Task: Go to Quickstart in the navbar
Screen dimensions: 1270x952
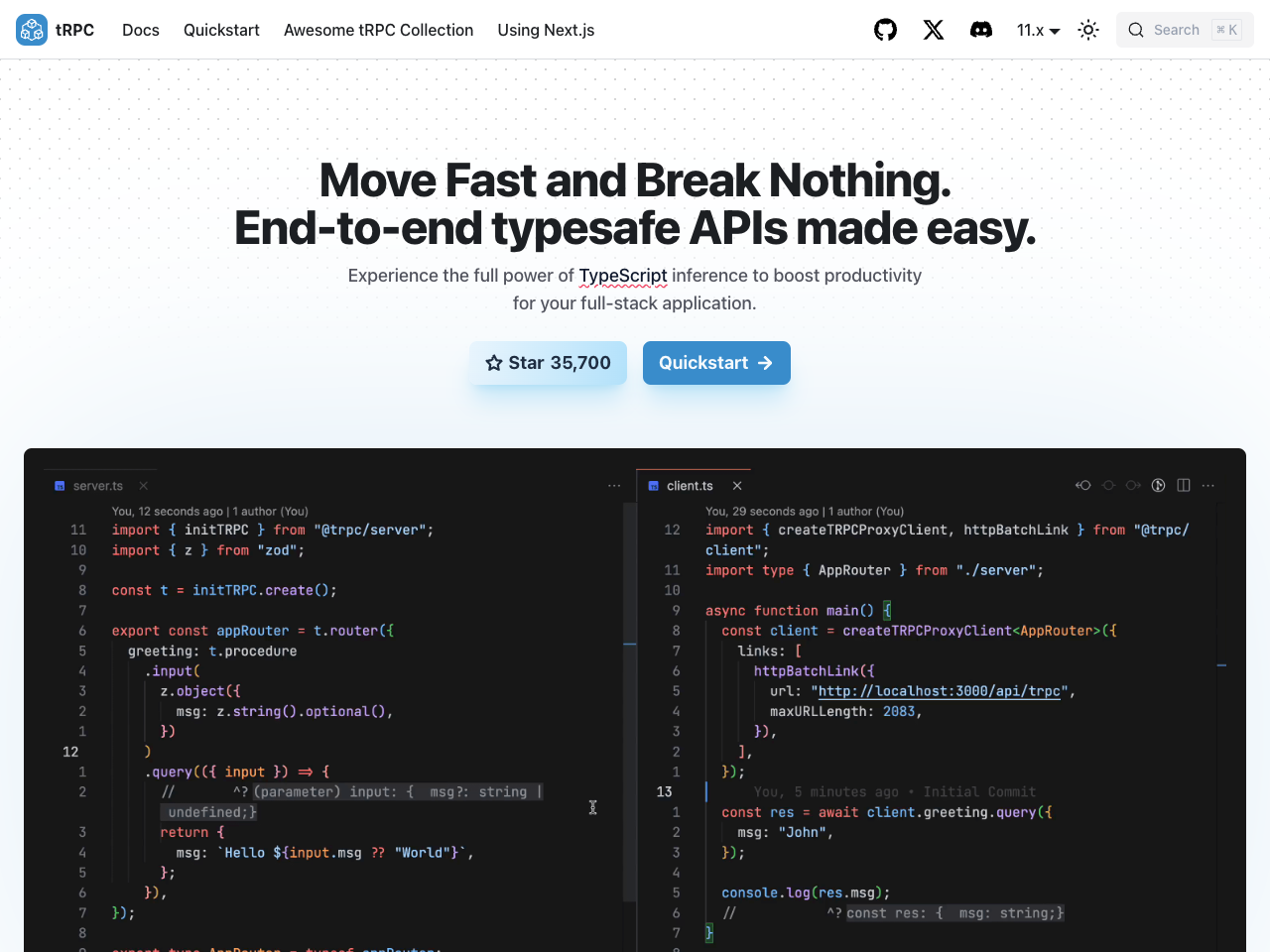Action: pos(221,30)
